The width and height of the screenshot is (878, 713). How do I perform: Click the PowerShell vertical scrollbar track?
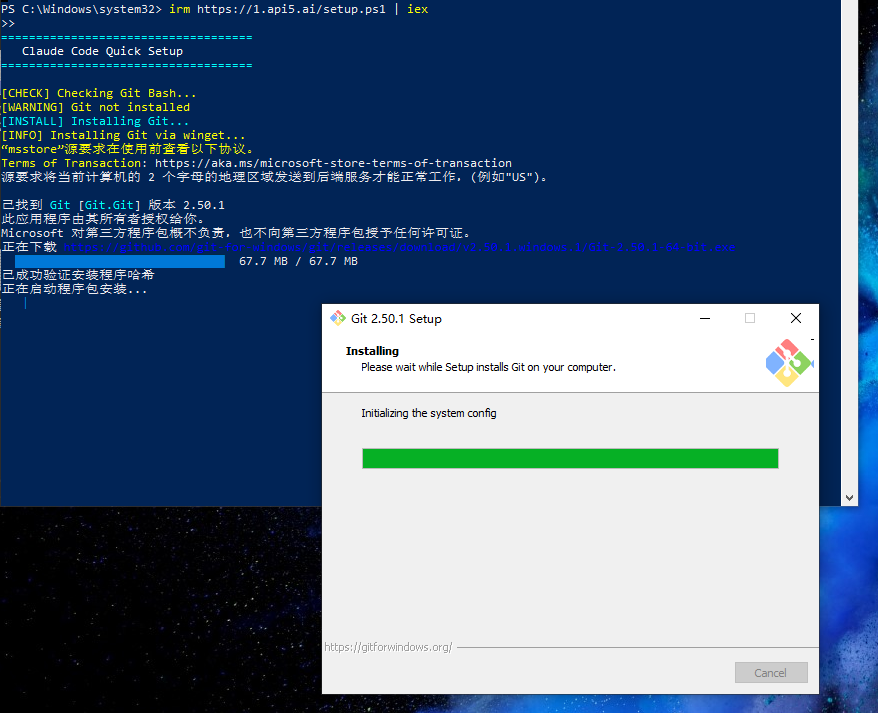point(849,245)
